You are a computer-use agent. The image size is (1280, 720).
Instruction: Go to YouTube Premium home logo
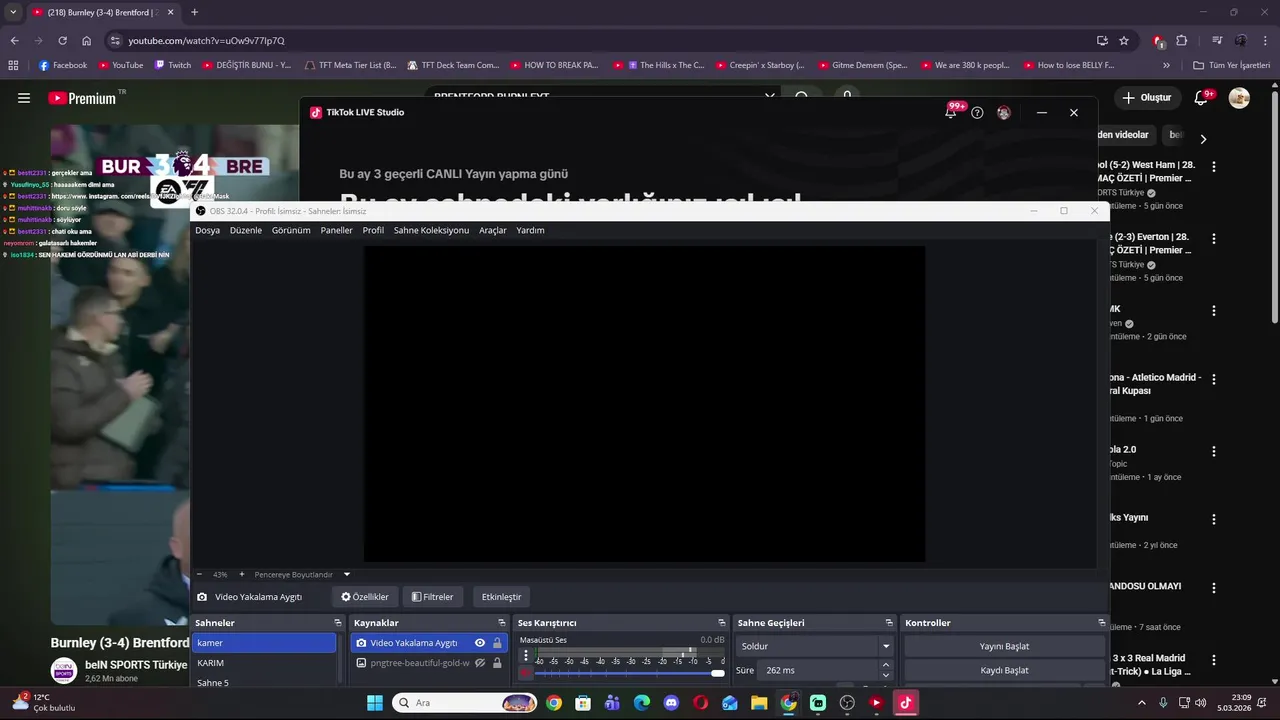[82, 98]
